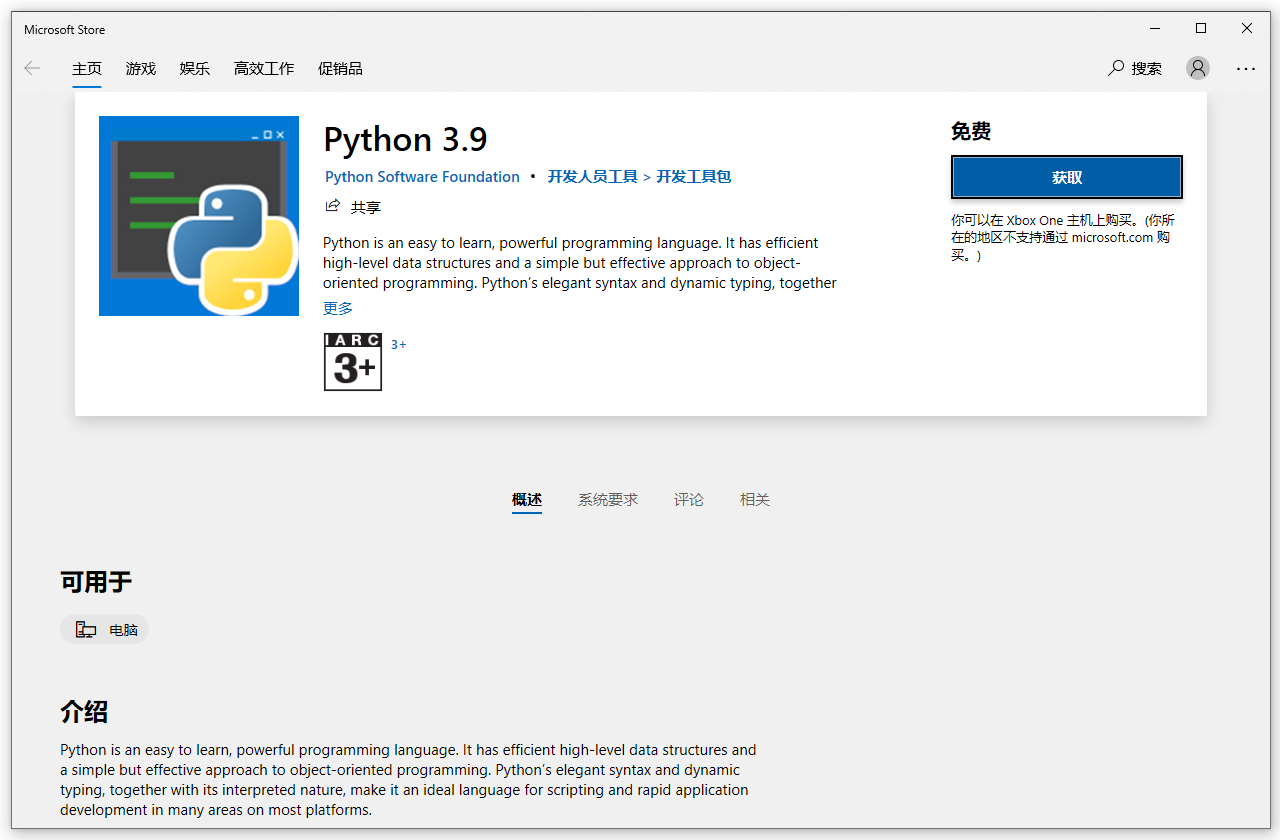Click the IARC 3+ age rating icon
Viewport: 1280px width, 840px height.
(352, 362)
